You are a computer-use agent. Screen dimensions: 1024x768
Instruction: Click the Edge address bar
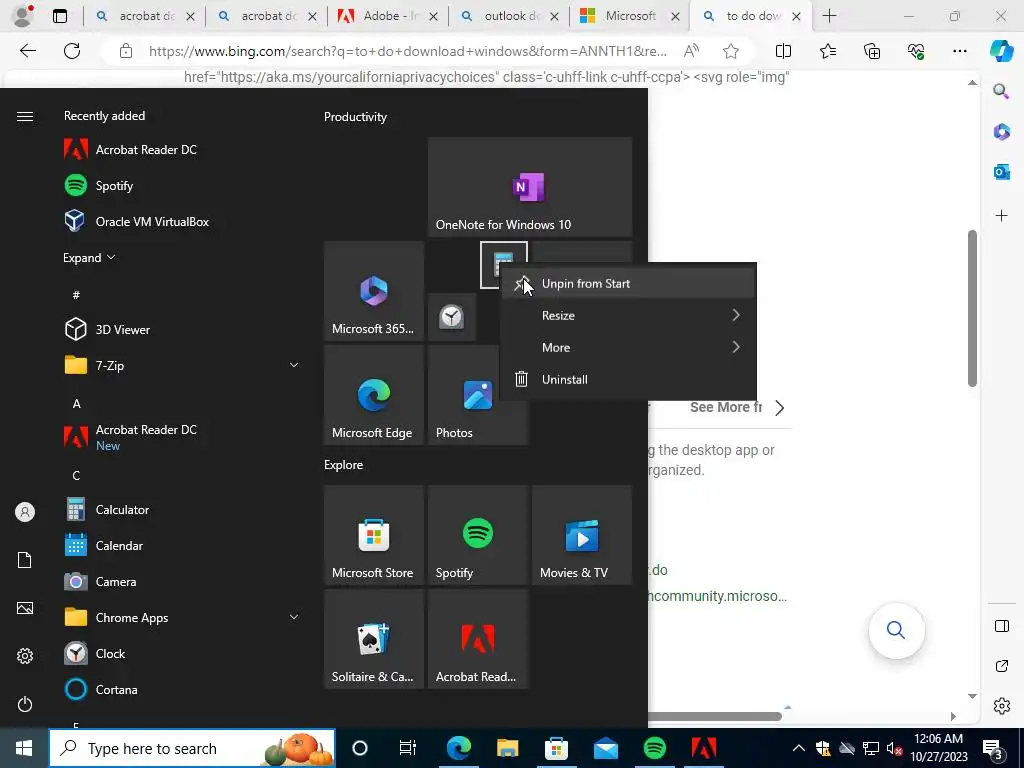(x=407, y=51)
